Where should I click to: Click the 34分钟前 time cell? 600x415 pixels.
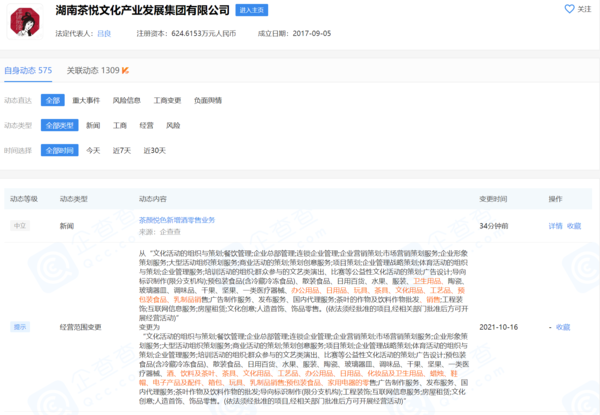[x=494, y=226]
